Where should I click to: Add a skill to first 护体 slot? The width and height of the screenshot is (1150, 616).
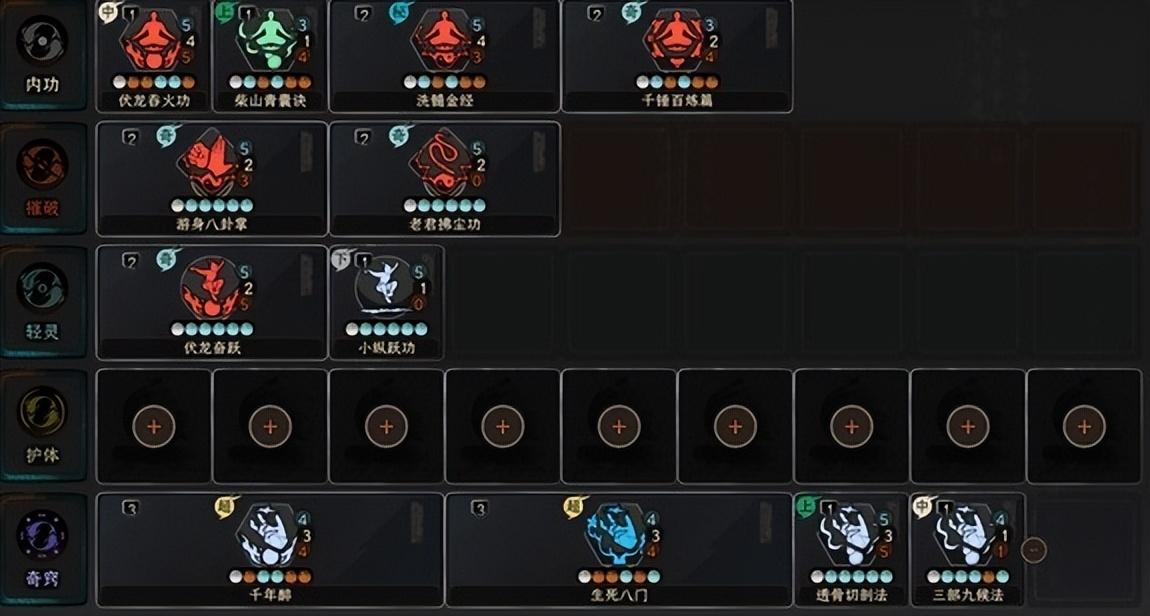[154, 426]
